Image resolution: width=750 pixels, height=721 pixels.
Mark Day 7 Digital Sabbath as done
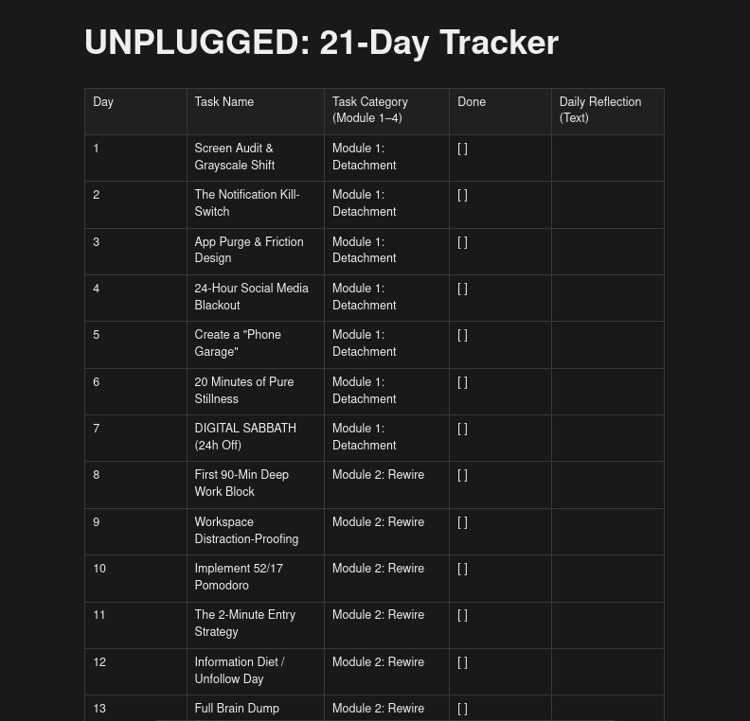click(x=462, y=429)
